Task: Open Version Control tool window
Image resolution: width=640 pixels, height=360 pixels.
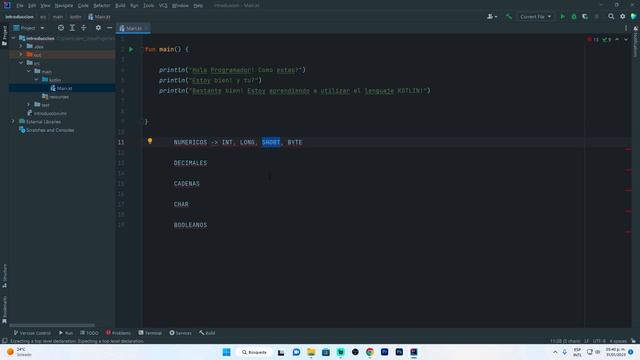Action: [32, 333]
